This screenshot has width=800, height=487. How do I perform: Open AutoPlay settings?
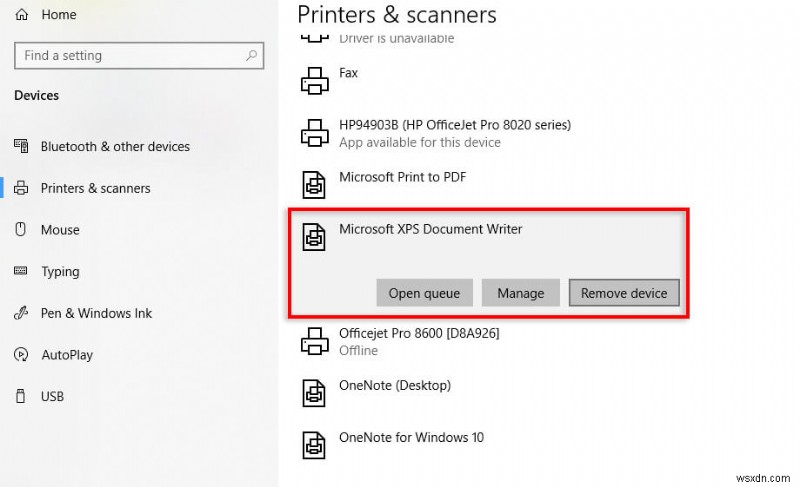(67, 355)
